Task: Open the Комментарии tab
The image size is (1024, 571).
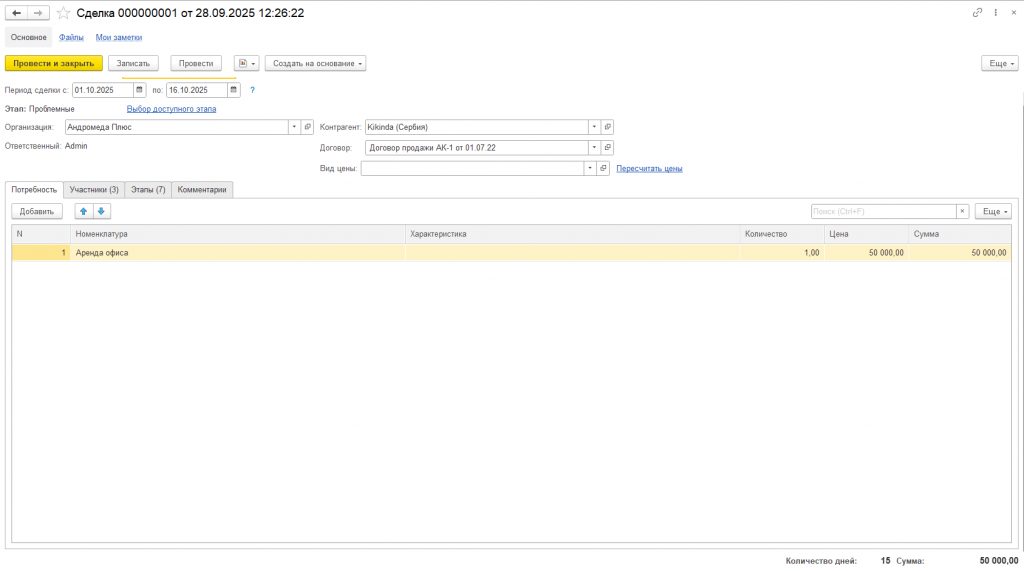Action: (x=202, y=189)
